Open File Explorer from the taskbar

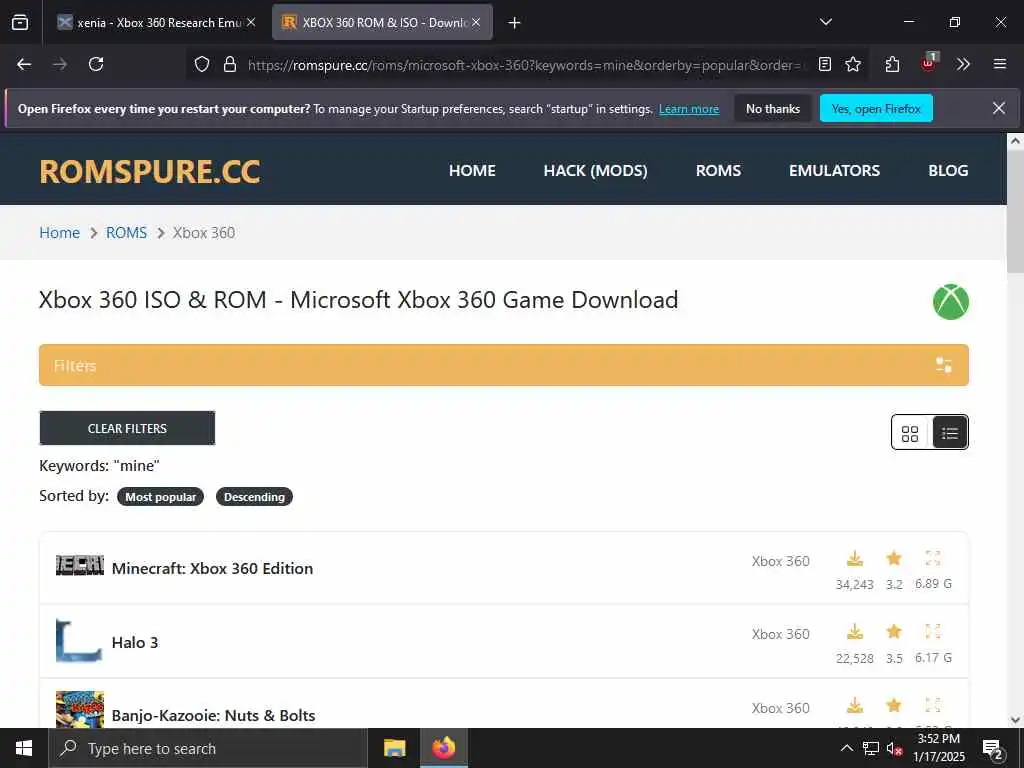(x=394, y=748)
